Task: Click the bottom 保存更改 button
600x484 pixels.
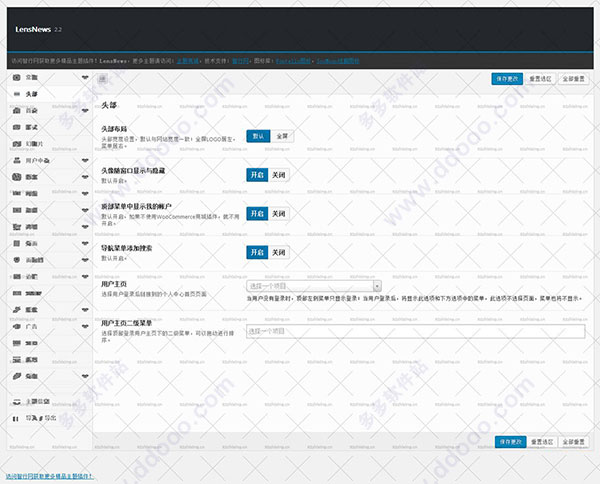Action: tap(510, 442)
